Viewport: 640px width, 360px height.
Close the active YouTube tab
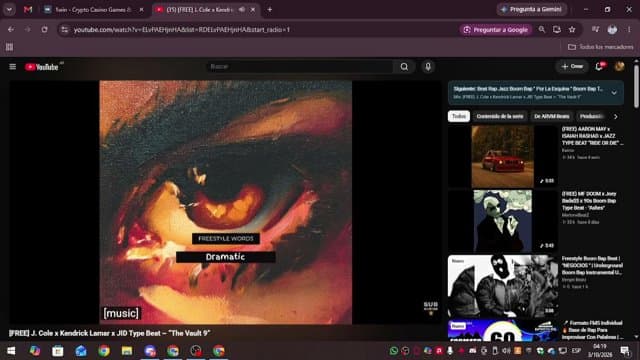tap(253, 9)
